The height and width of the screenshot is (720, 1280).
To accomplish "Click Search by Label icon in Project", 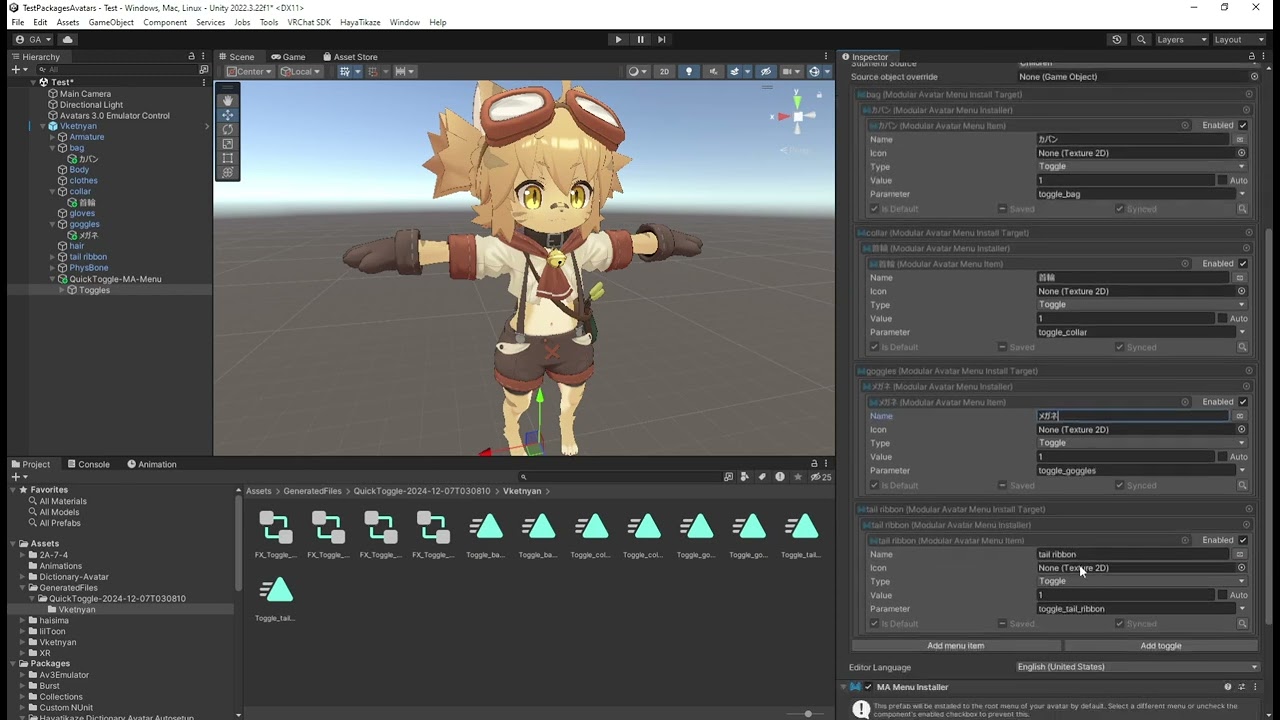I will [762, 477].
